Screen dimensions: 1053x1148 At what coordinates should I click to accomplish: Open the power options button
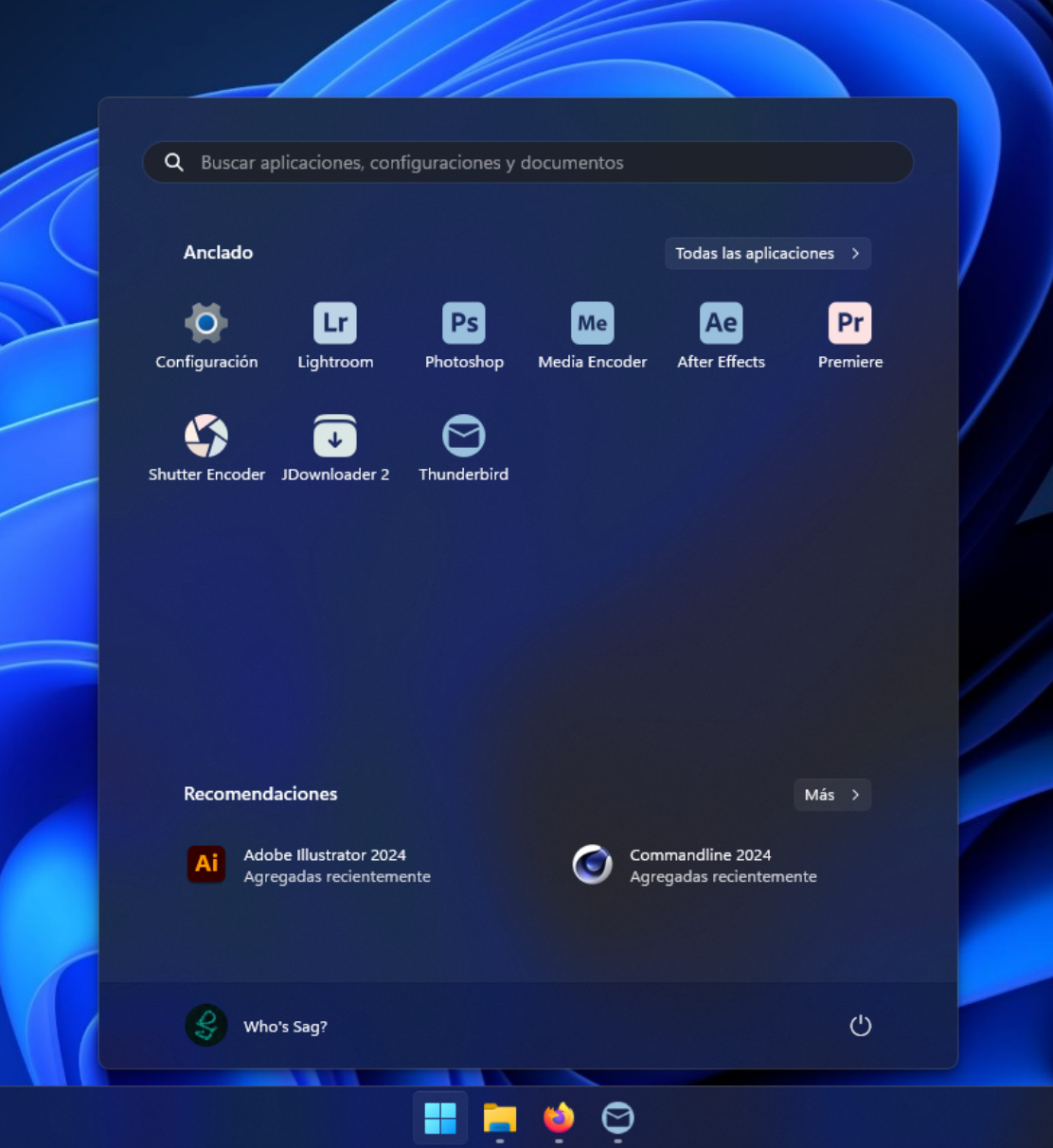(x=860, y=1026)
